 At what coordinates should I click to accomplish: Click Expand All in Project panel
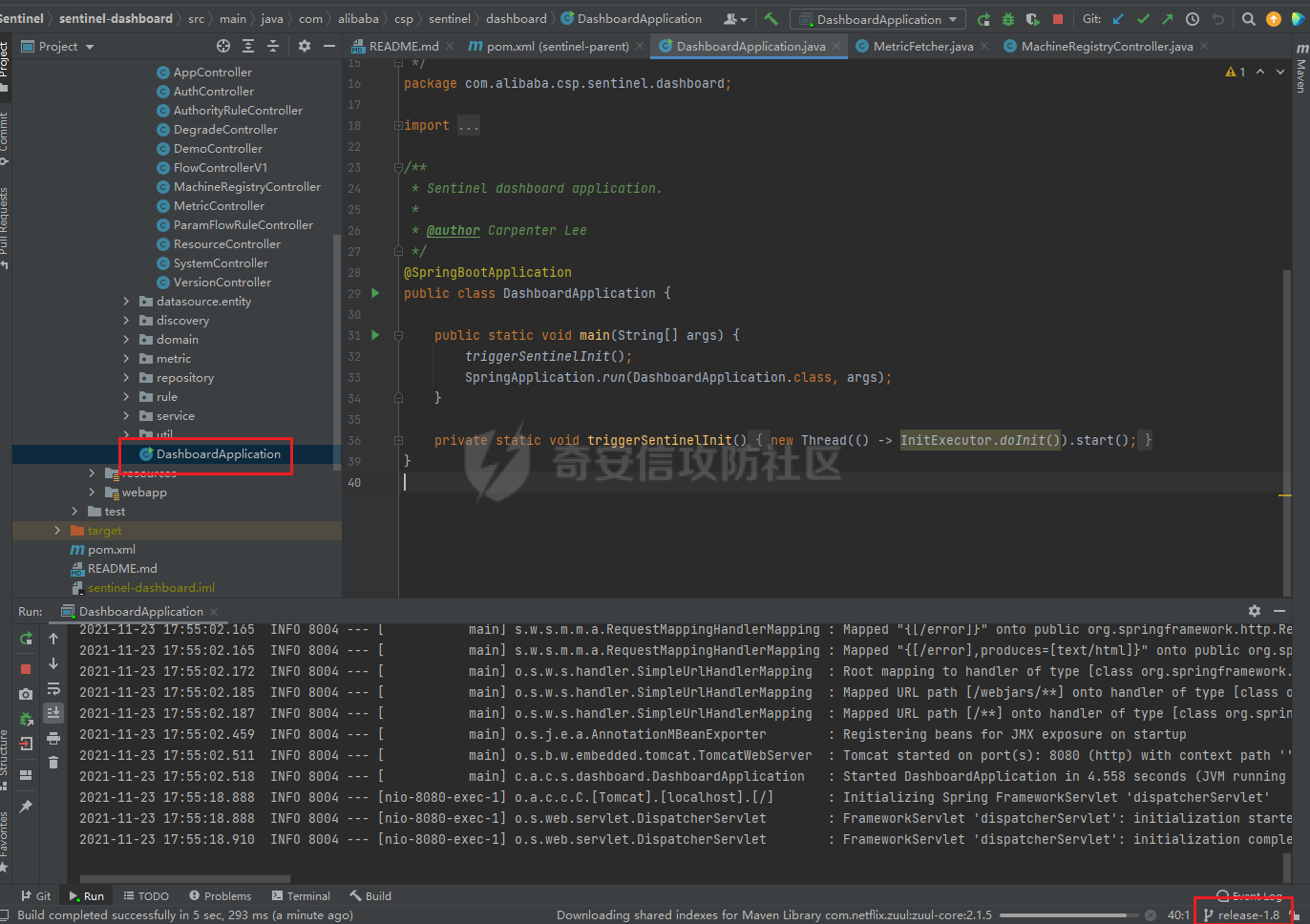click(x=248, y=46)
